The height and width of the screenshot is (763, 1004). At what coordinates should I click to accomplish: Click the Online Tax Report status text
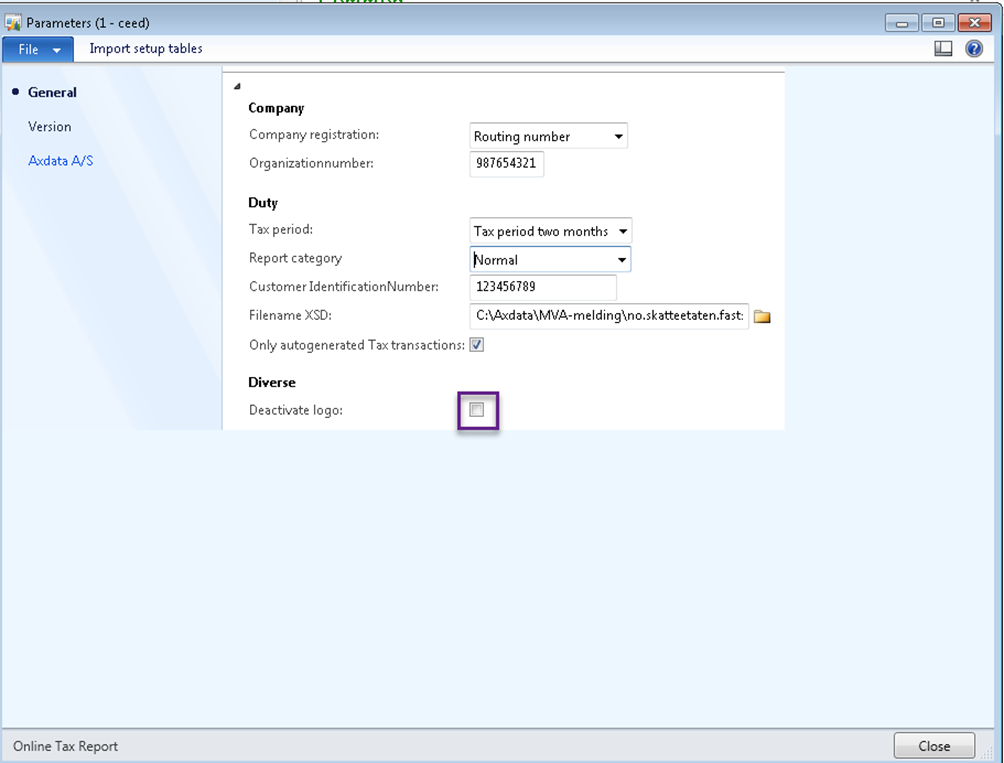(x=65, y=746)
